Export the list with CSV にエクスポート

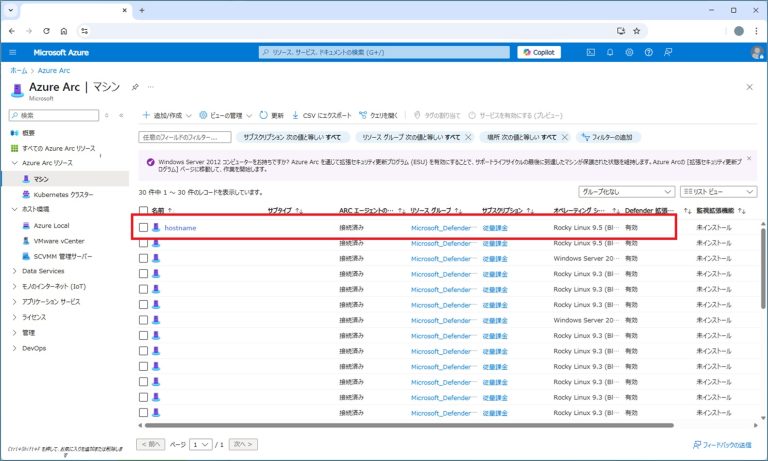(321, 115)
